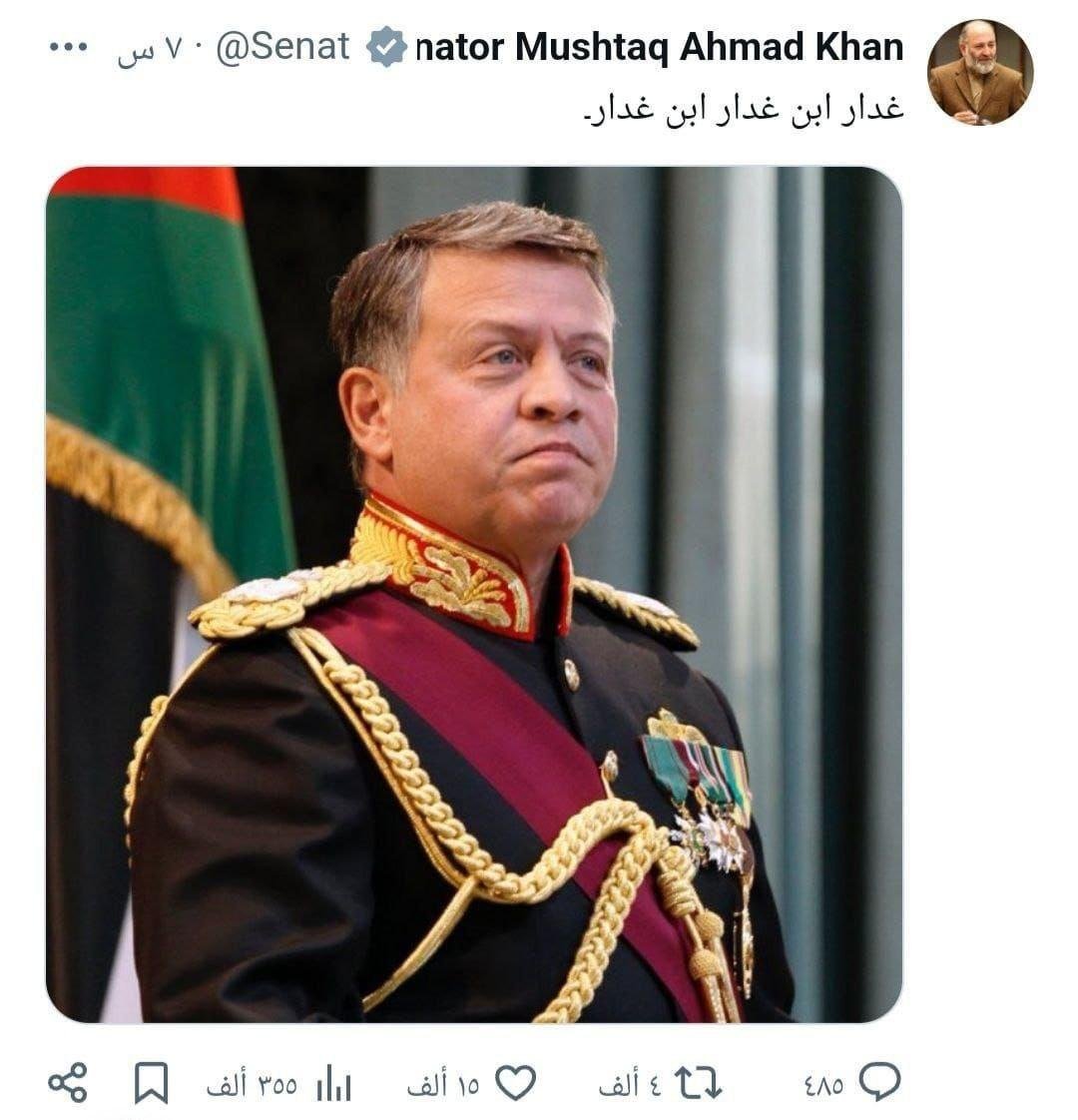Click the share icon below the tweet
The width and height of the screenshot is (1078, 1120).
[68, 1083]
